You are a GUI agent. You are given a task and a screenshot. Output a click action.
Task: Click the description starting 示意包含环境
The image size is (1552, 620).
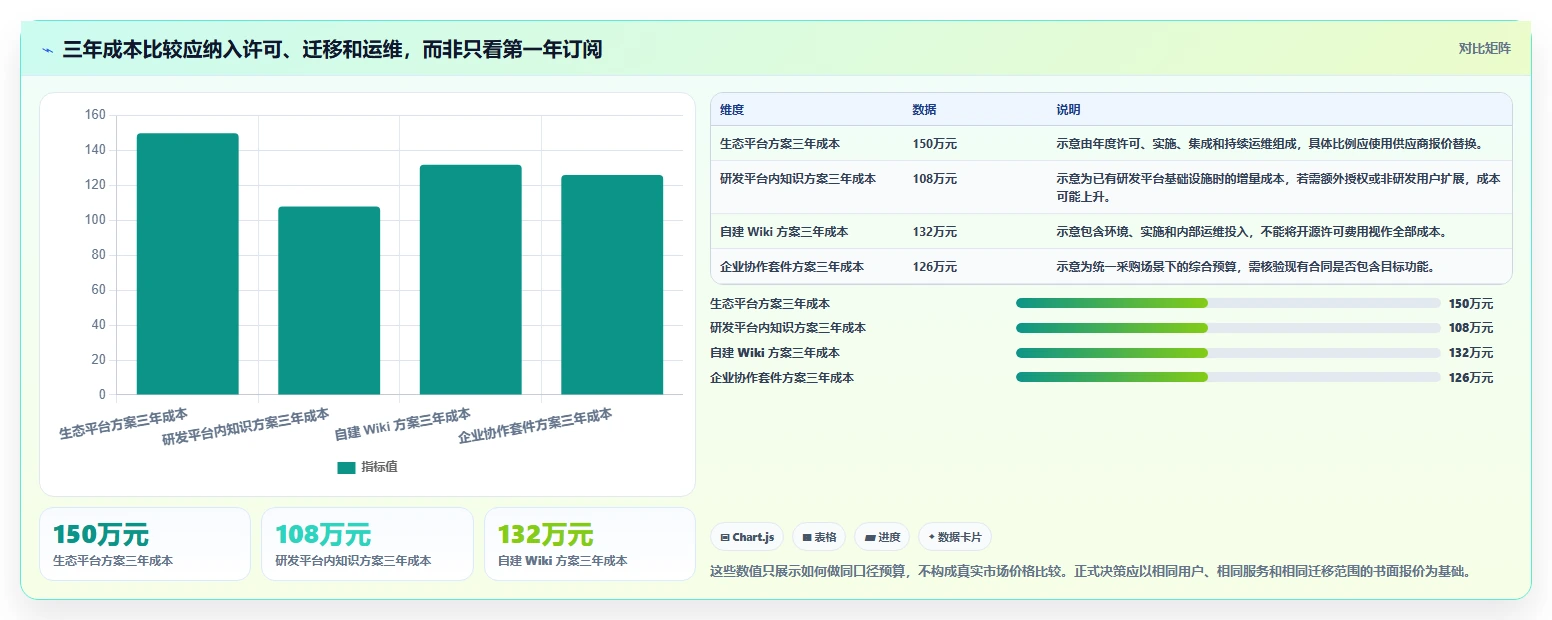(1252, 232)
